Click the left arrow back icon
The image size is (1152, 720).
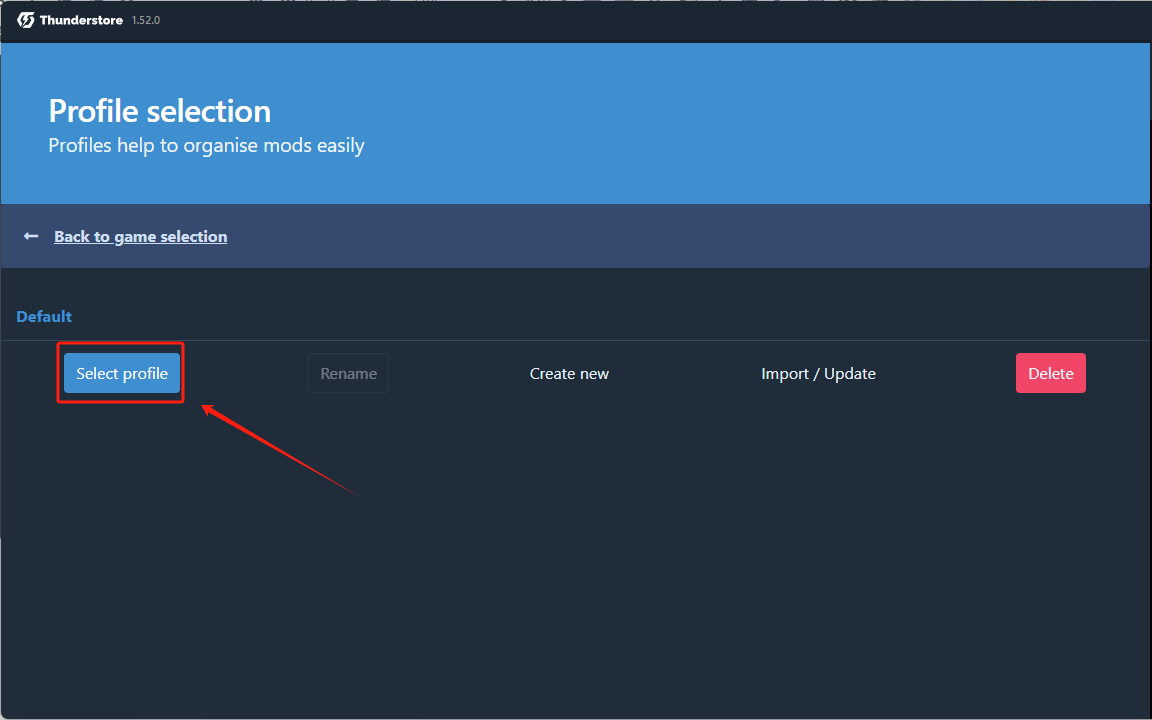click(31, 236)
